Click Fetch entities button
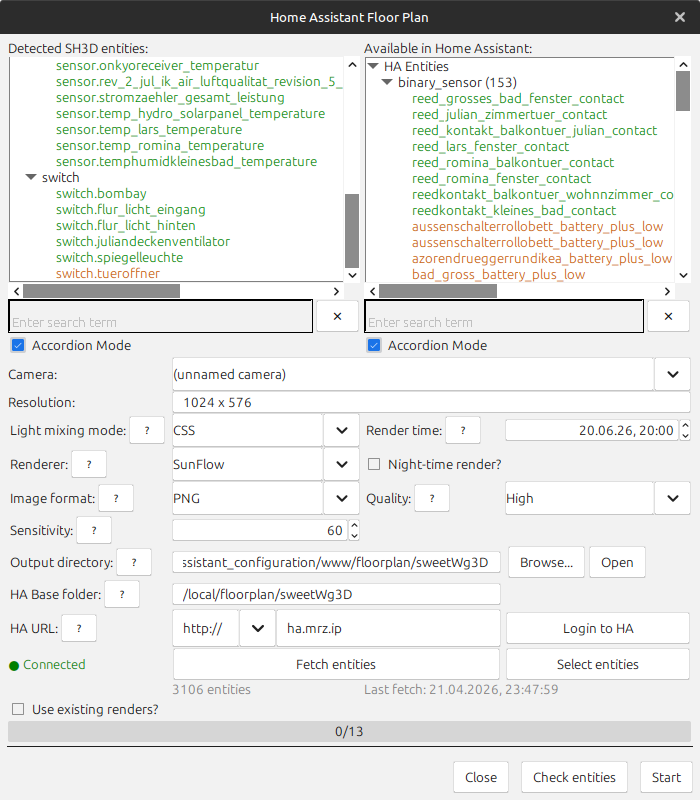 [336, 664]
